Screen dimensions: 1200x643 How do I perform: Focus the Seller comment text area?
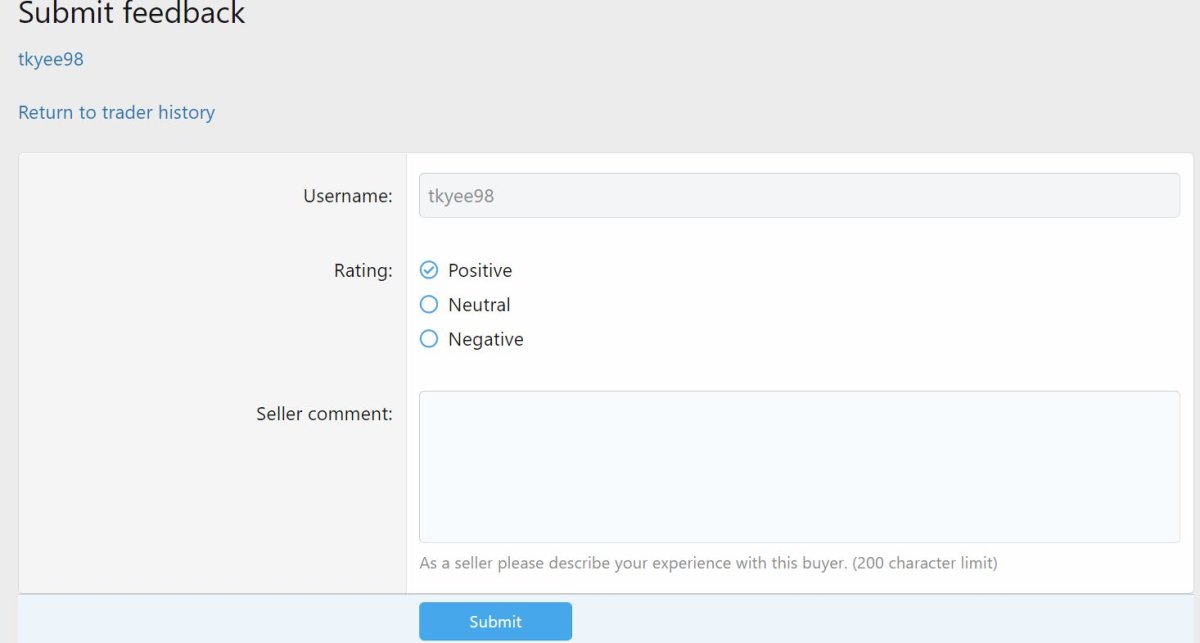pos(799,466)
